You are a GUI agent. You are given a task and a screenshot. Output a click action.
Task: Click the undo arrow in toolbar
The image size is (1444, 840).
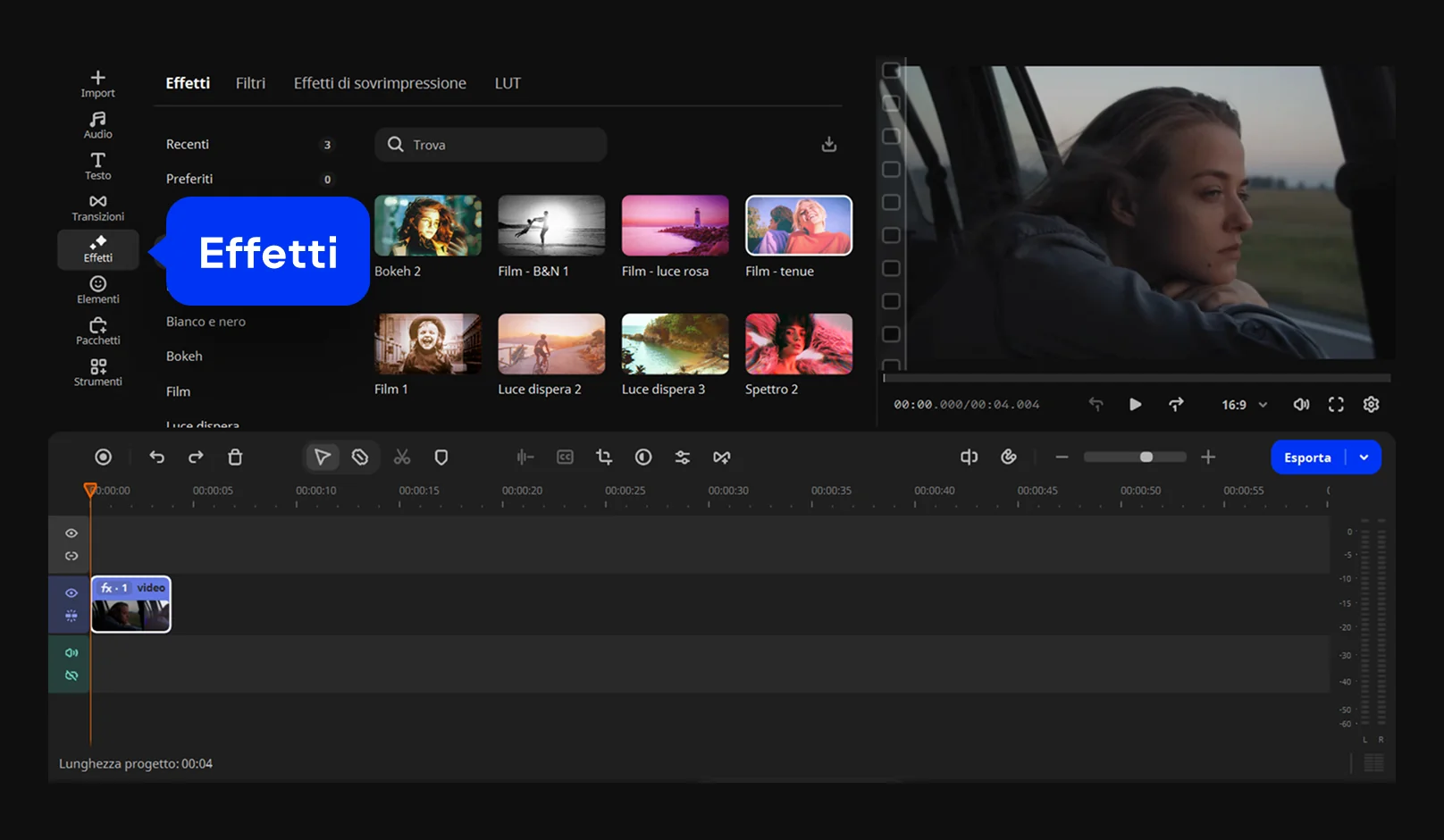(157, 457)
